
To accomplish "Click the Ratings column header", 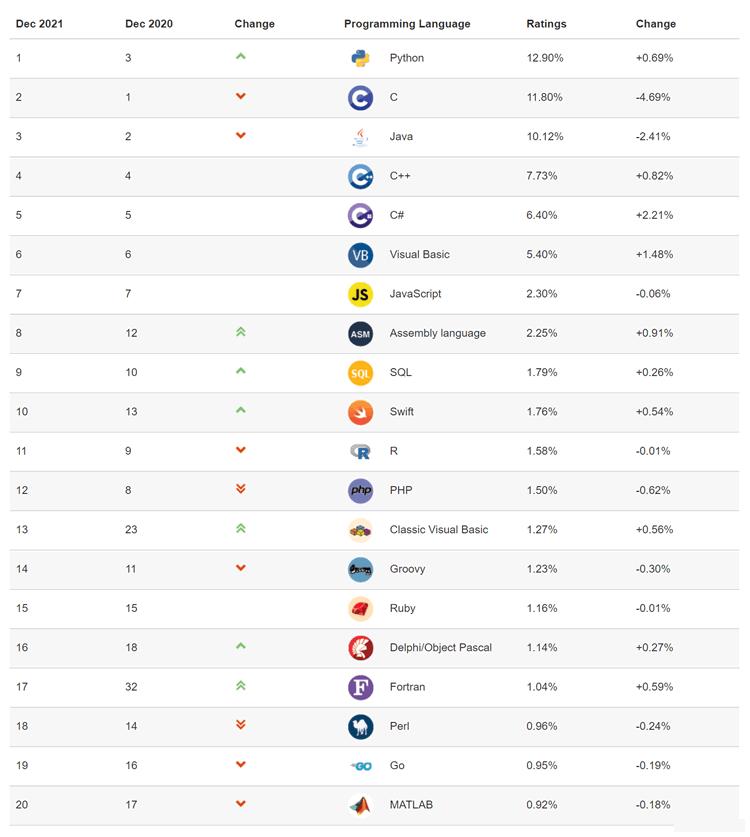I will tap(546, 24).
